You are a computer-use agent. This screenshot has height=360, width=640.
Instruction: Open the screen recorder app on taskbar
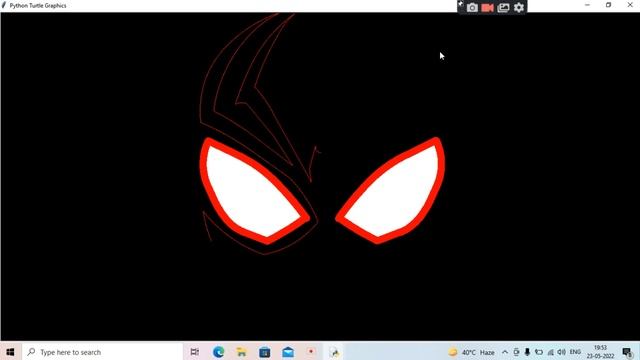(311, 351)
